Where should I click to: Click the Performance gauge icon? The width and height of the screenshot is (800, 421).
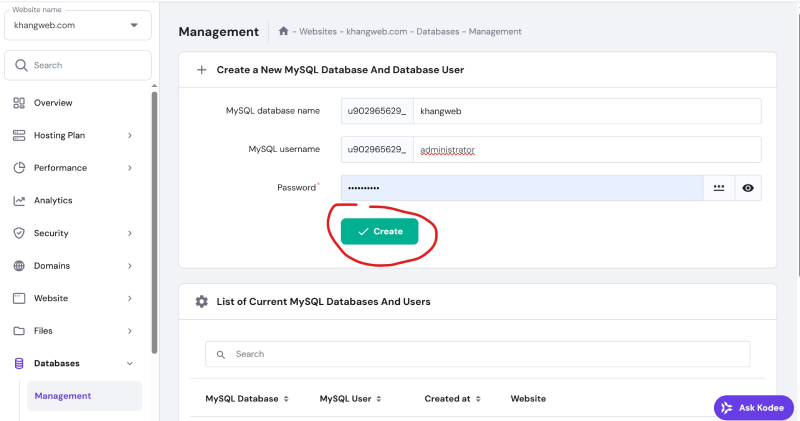(x=19, y=168)
